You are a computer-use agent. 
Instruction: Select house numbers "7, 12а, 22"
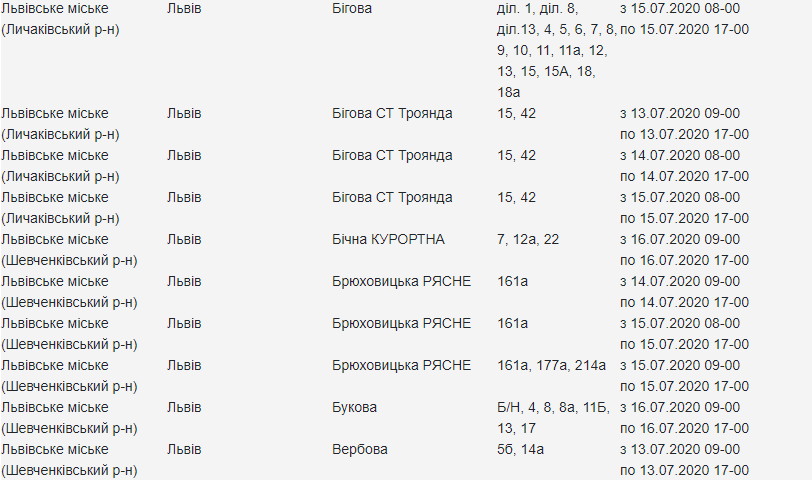(x=529, y=239)
